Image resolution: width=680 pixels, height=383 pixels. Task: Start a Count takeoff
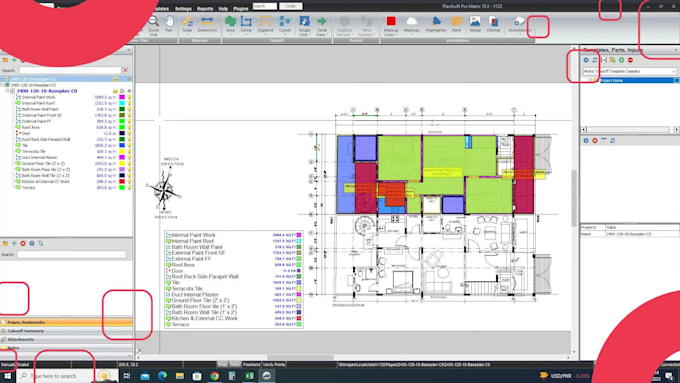pyautogui.click(x=284, y=24)
